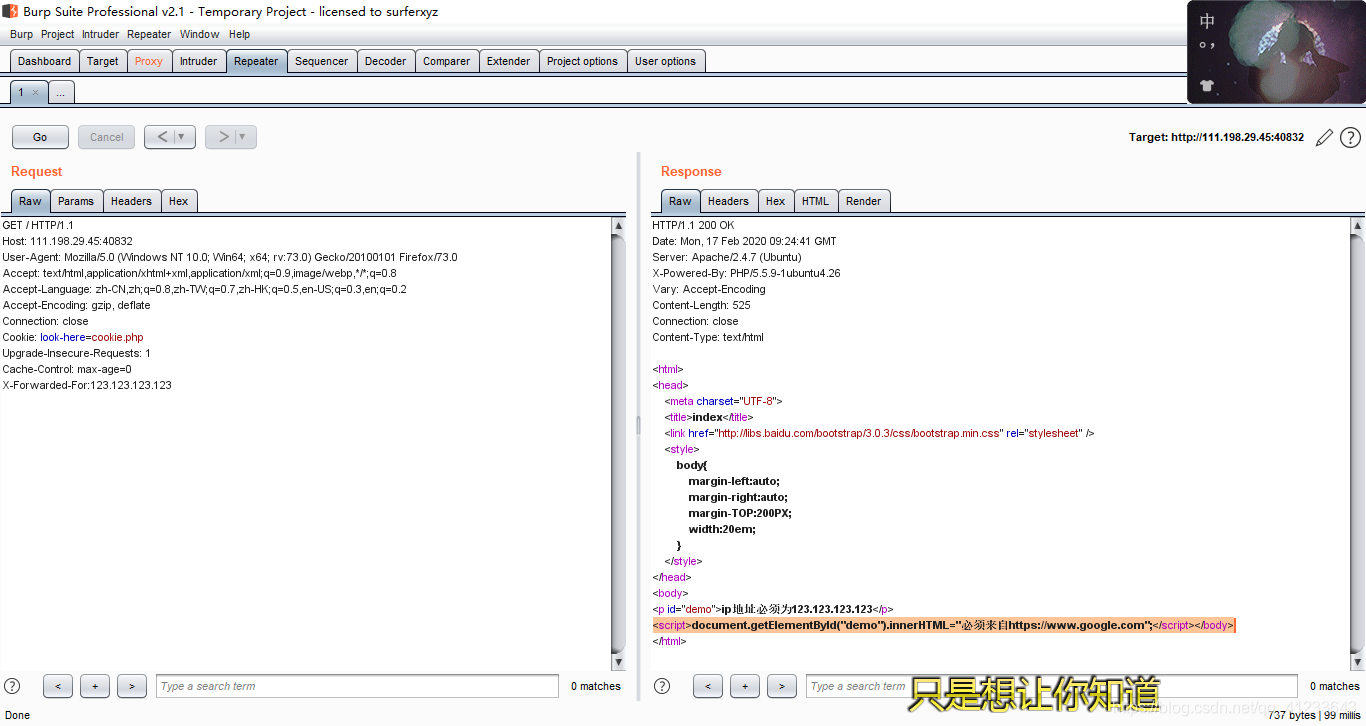Open the Burp menu
Screen dimensions: 1366x726
pyautogui.click(x=21, y=34)
